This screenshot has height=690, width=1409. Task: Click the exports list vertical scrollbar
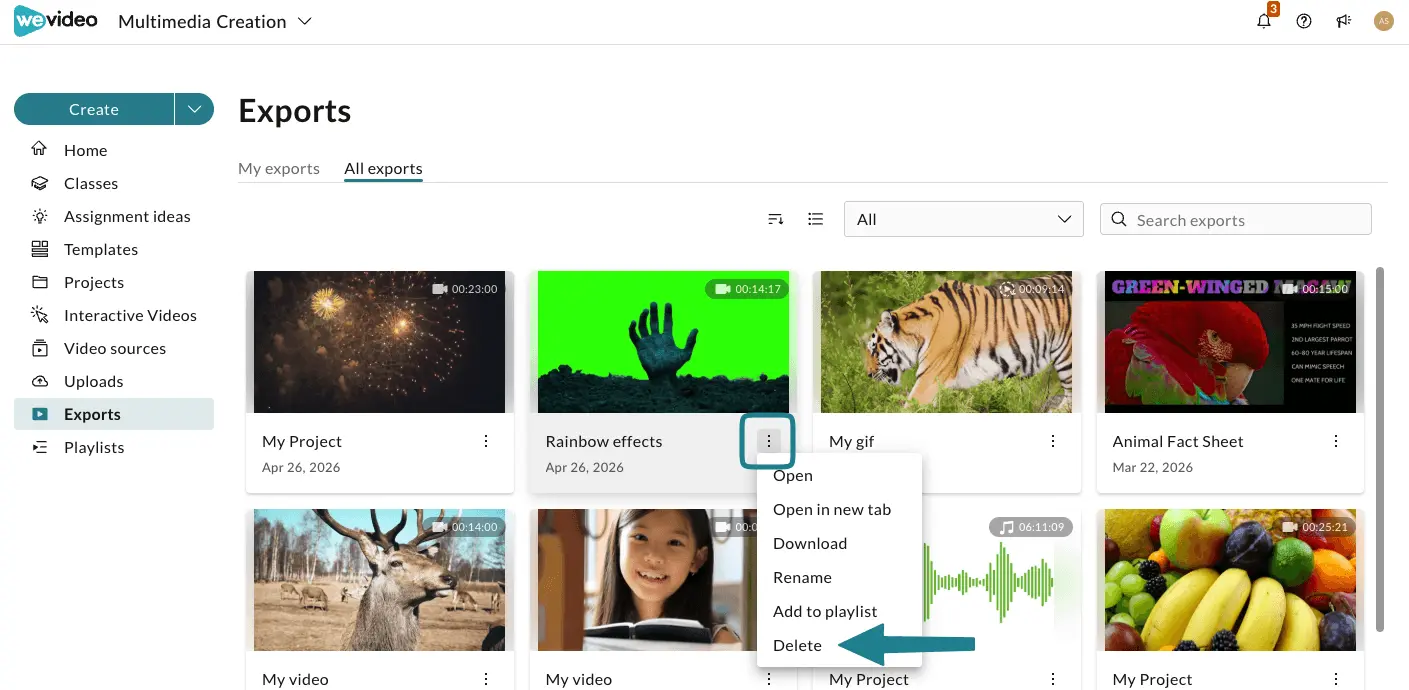pyautogui.click(x=1381, y=449)
